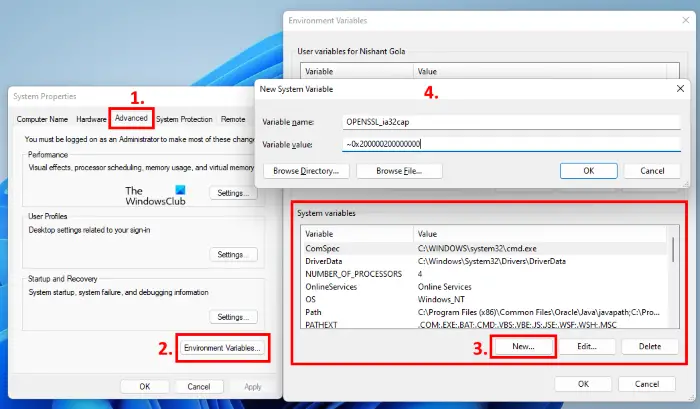Click the Environment Variables button
The width and height of the screenshot is (700, 409).
coord(222,348)
